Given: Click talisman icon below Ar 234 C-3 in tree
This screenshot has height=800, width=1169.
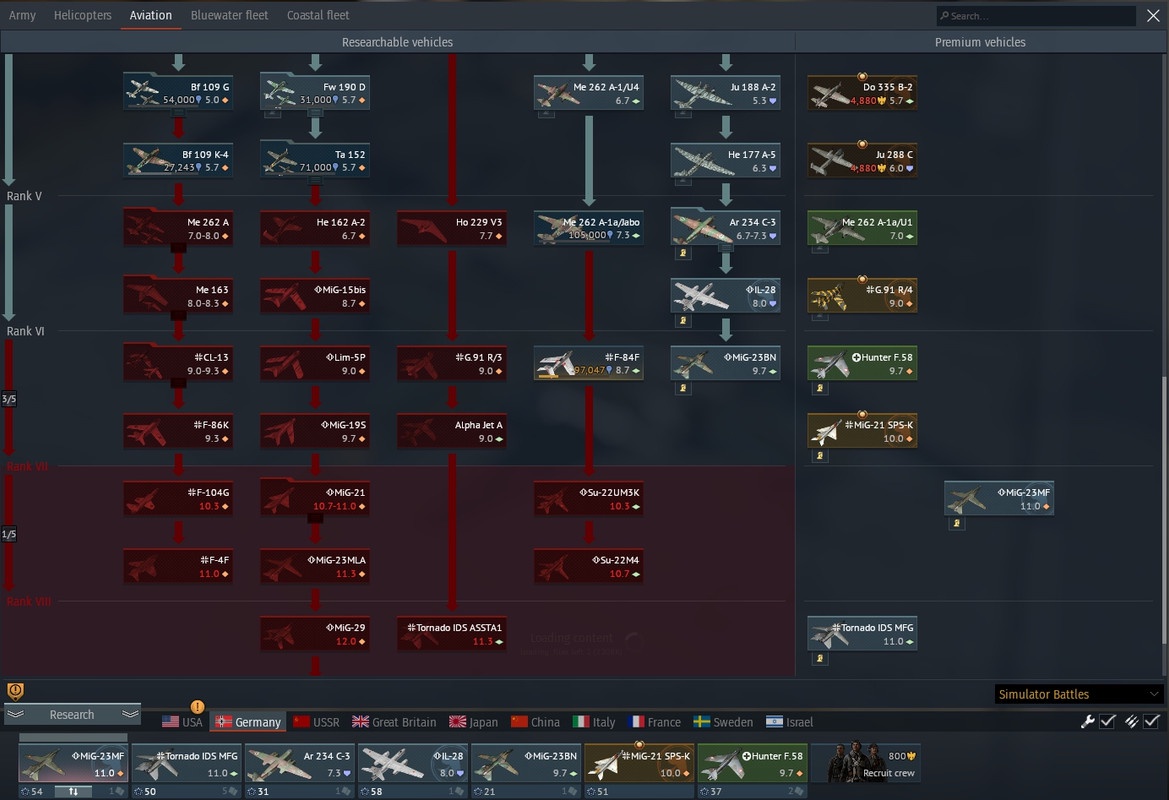Looking at the screenshot, I should point(683,253).
